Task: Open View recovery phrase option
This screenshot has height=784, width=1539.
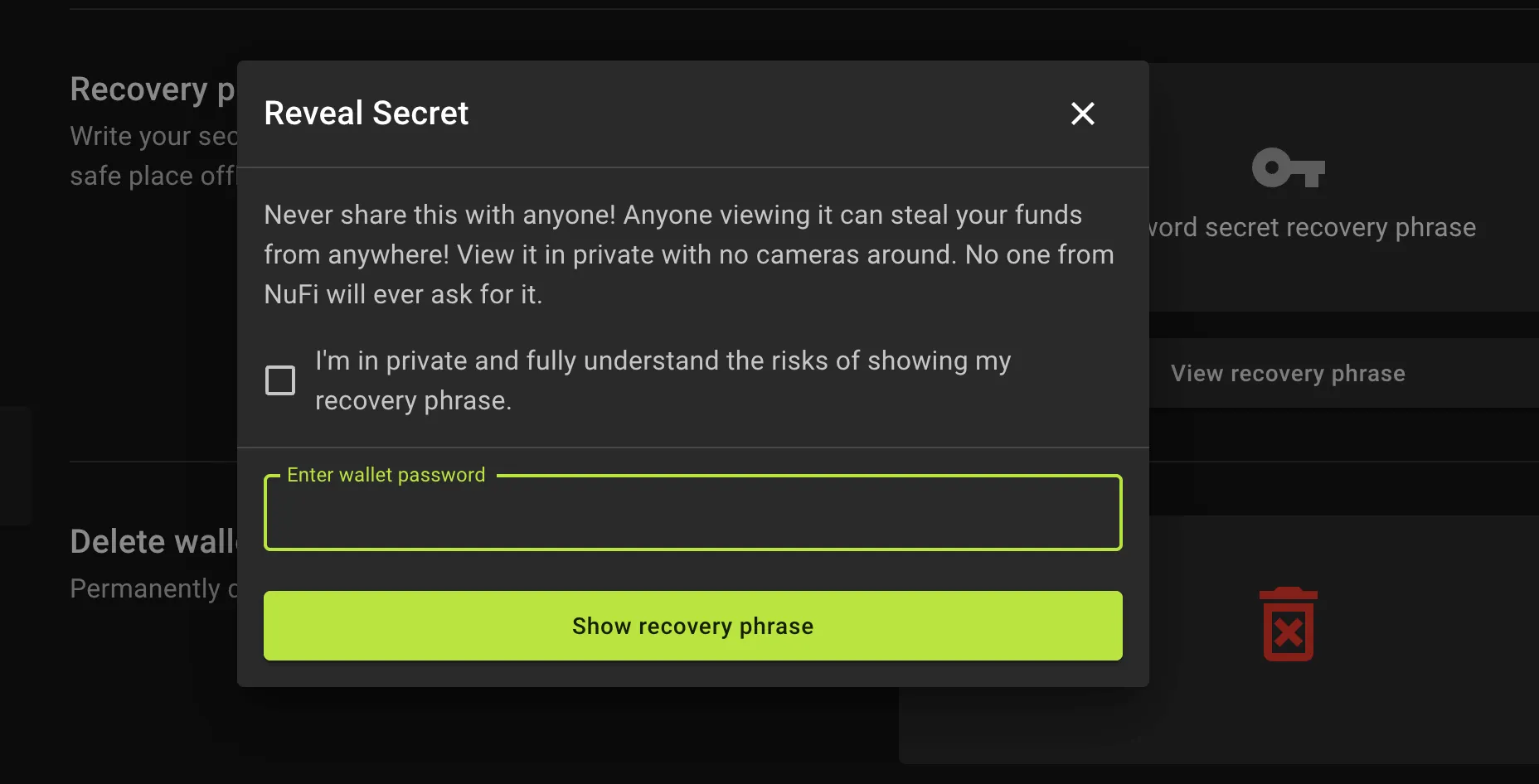Action: coord(1287,373)
